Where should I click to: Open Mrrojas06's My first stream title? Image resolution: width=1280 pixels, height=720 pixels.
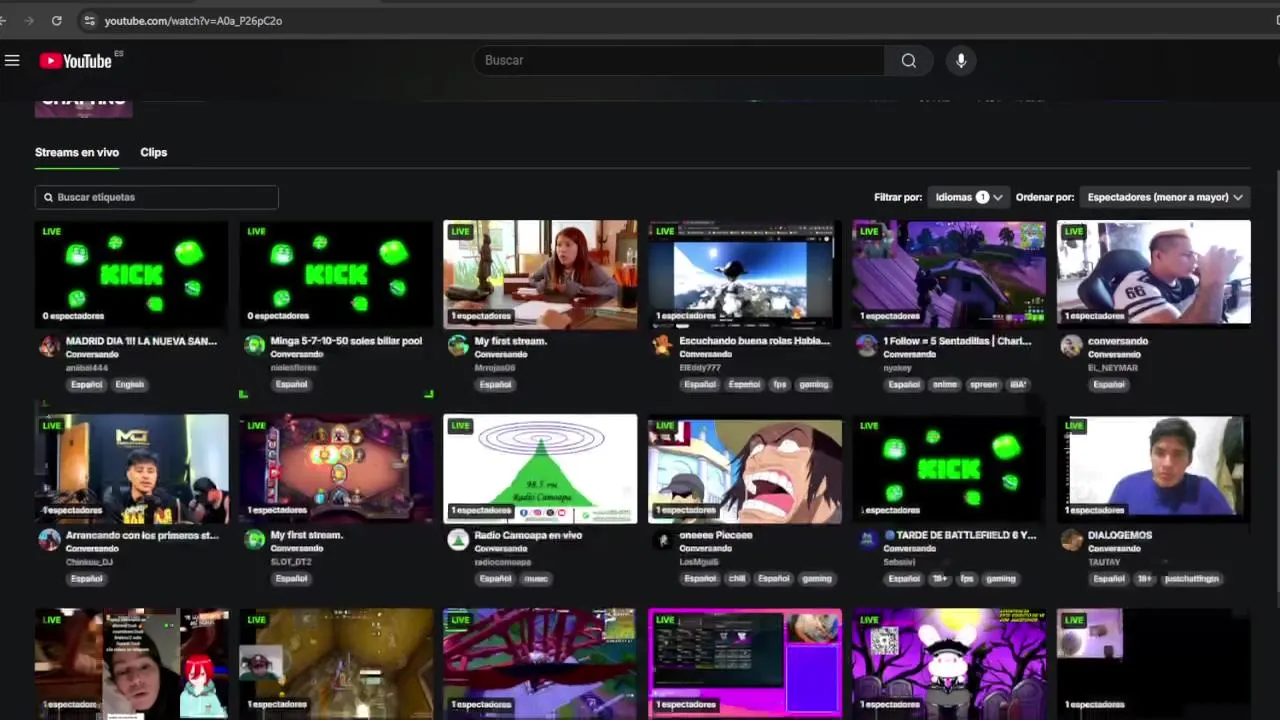[x=511, y=341]
